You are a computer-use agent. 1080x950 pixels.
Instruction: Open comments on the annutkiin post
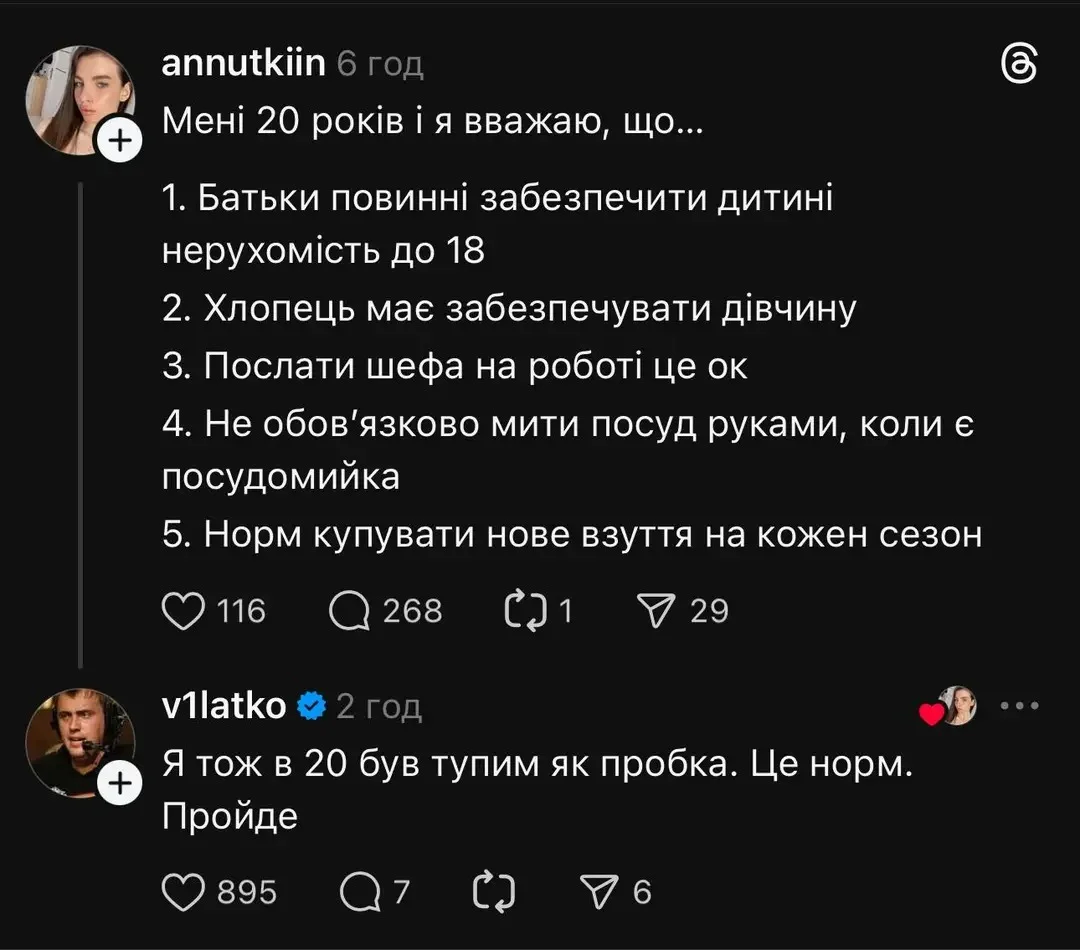[x=349, y=611]
